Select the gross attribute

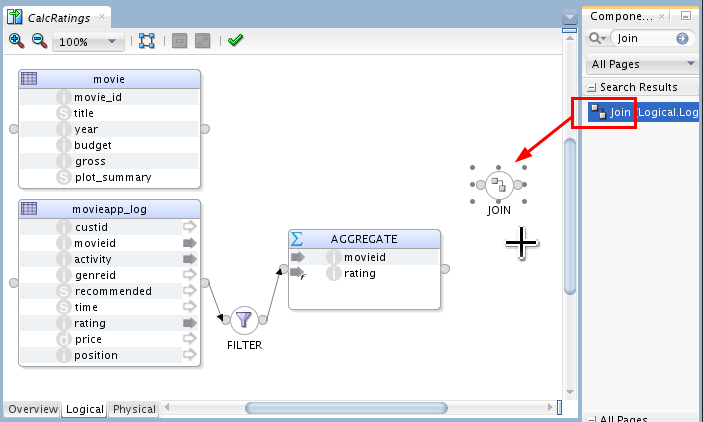(109, 161)
